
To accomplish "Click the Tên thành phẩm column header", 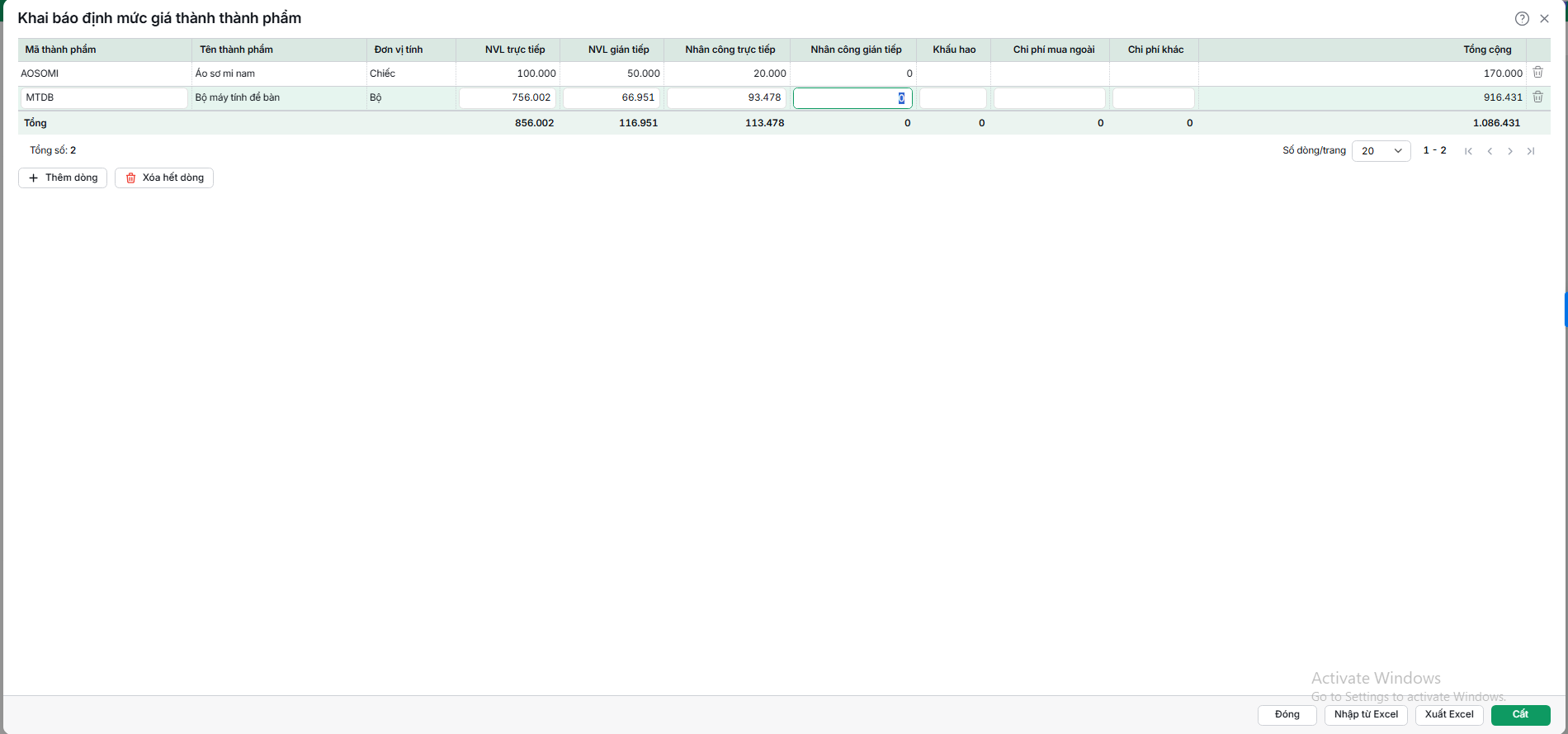I will pos(279,50).
